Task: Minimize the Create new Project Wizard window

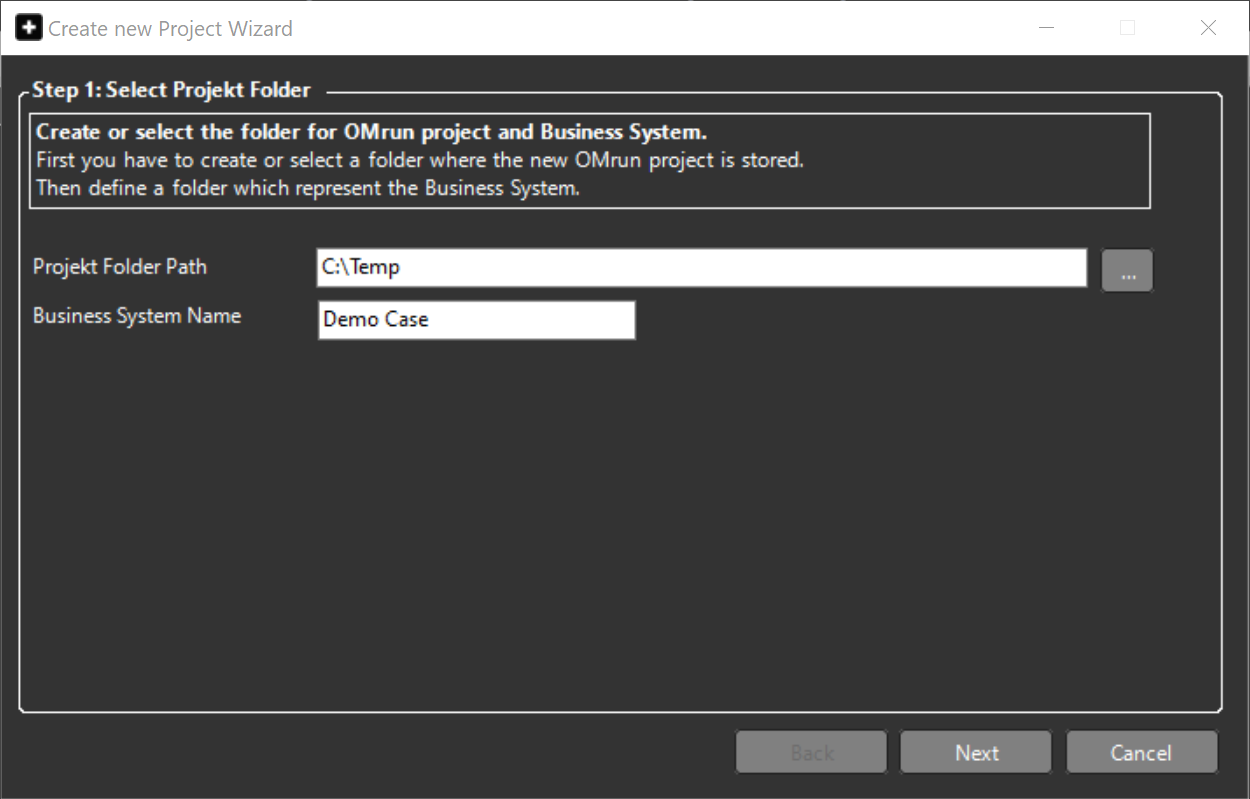Action: (1046, 27)
